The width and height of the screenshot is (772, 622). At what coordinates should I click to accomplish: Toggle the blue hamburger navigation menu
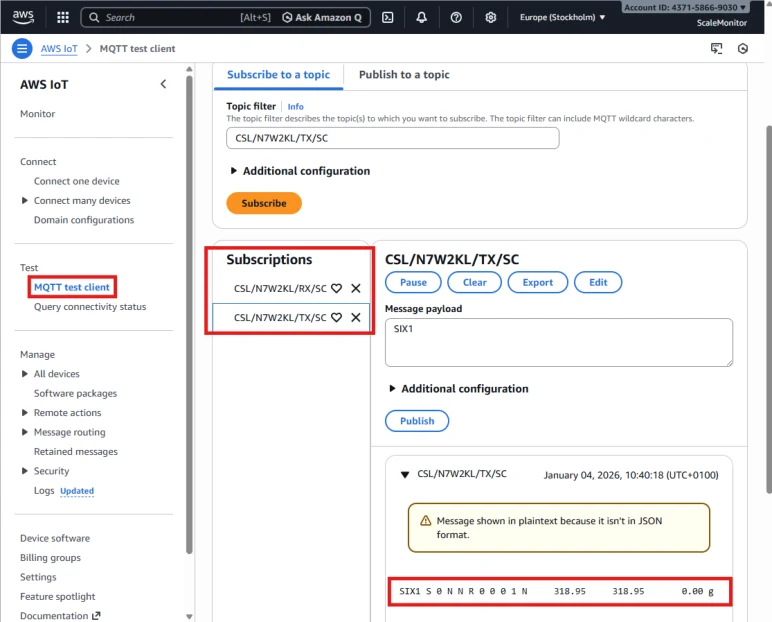tap(22, 49)
